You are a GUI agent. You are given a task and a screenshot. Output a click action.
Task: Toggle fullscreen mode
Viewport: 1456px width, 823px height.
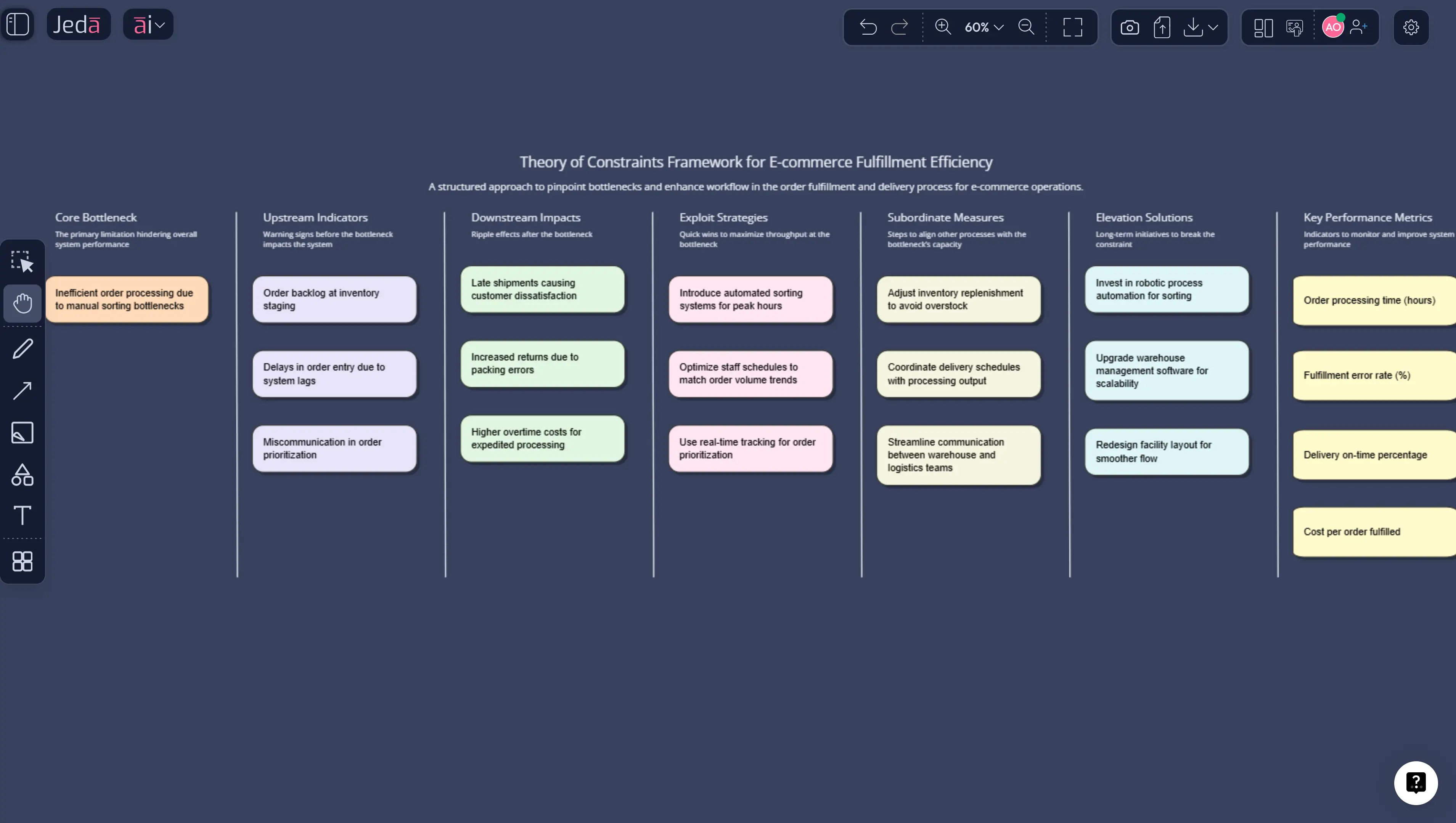(1072, 27)
